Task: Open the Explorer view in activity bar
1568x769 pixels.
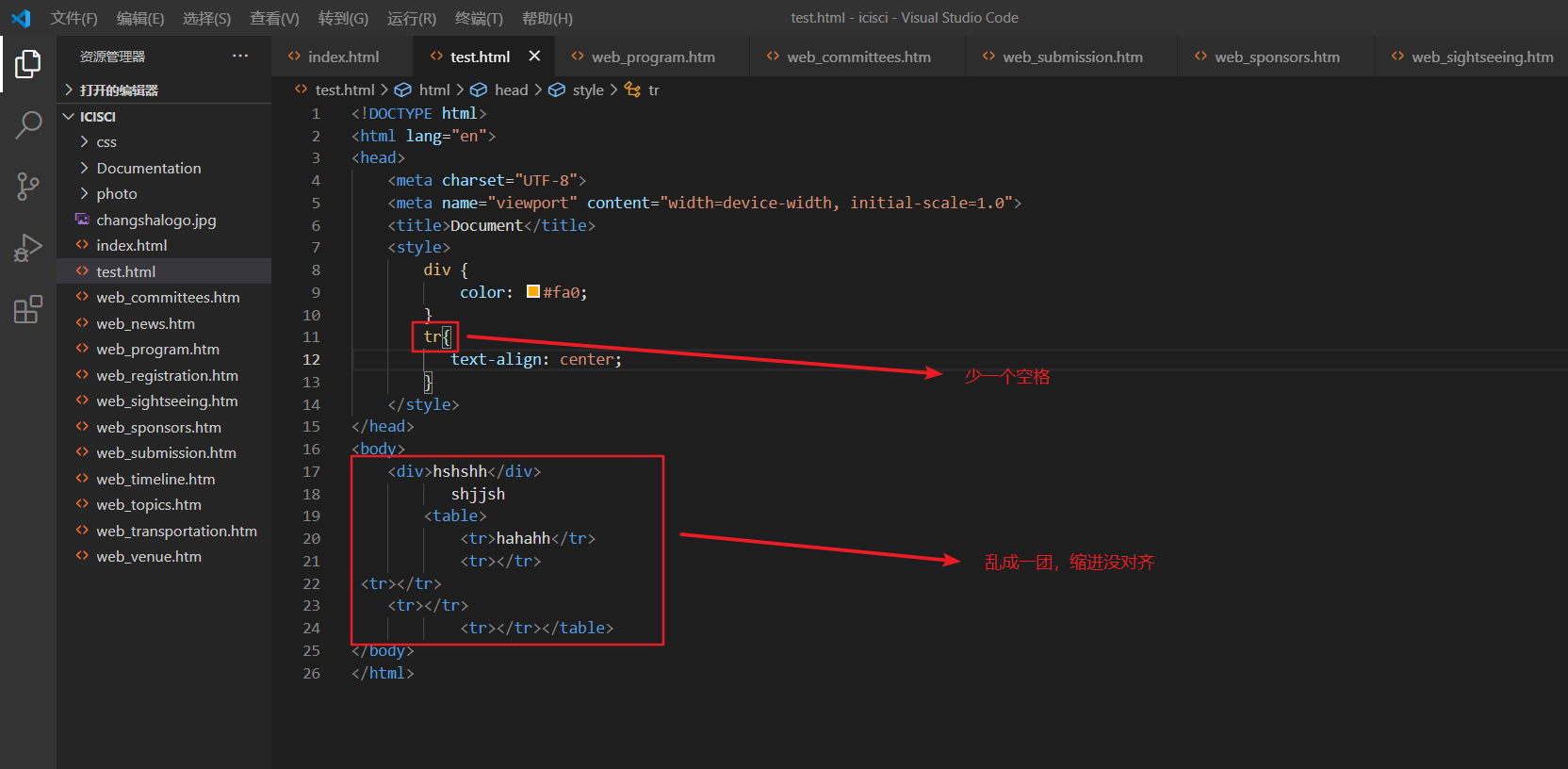Action: pyautogui.click(x=28, y=64)
